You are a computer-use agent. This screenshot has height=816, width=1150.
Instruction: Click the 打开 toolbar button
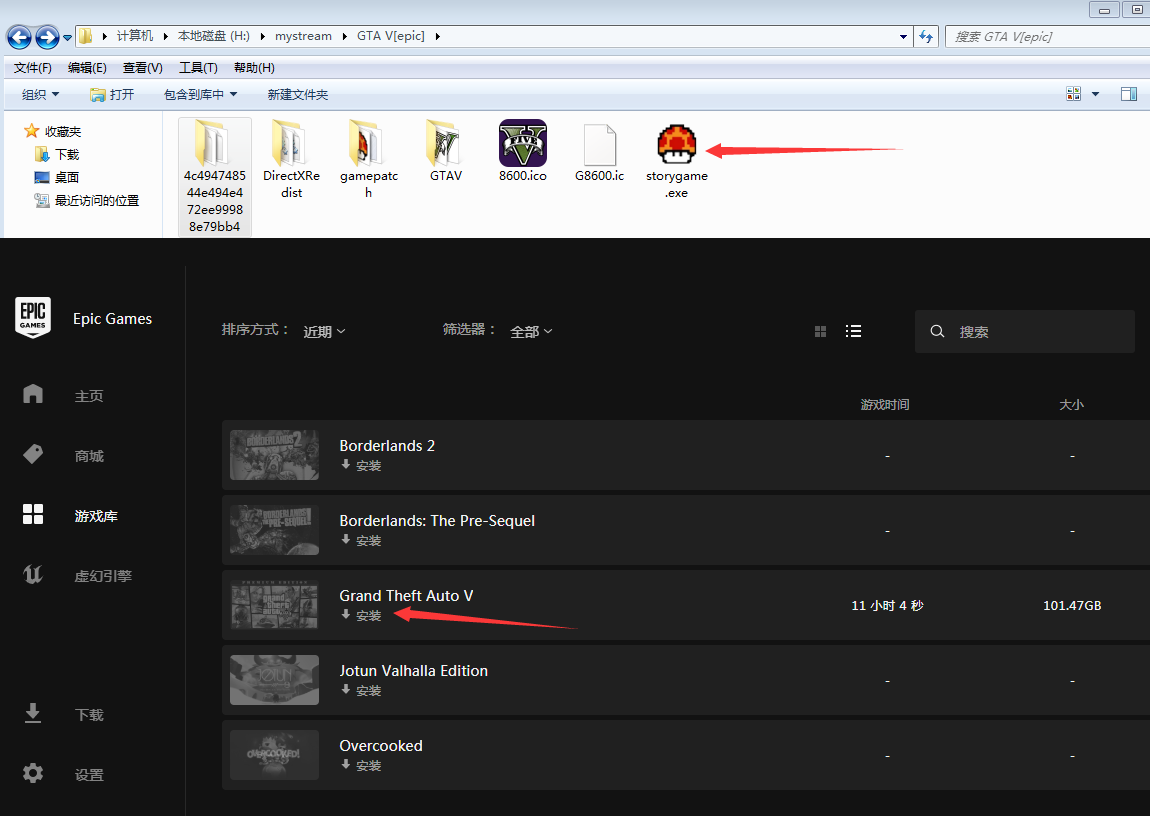[112, 95]
